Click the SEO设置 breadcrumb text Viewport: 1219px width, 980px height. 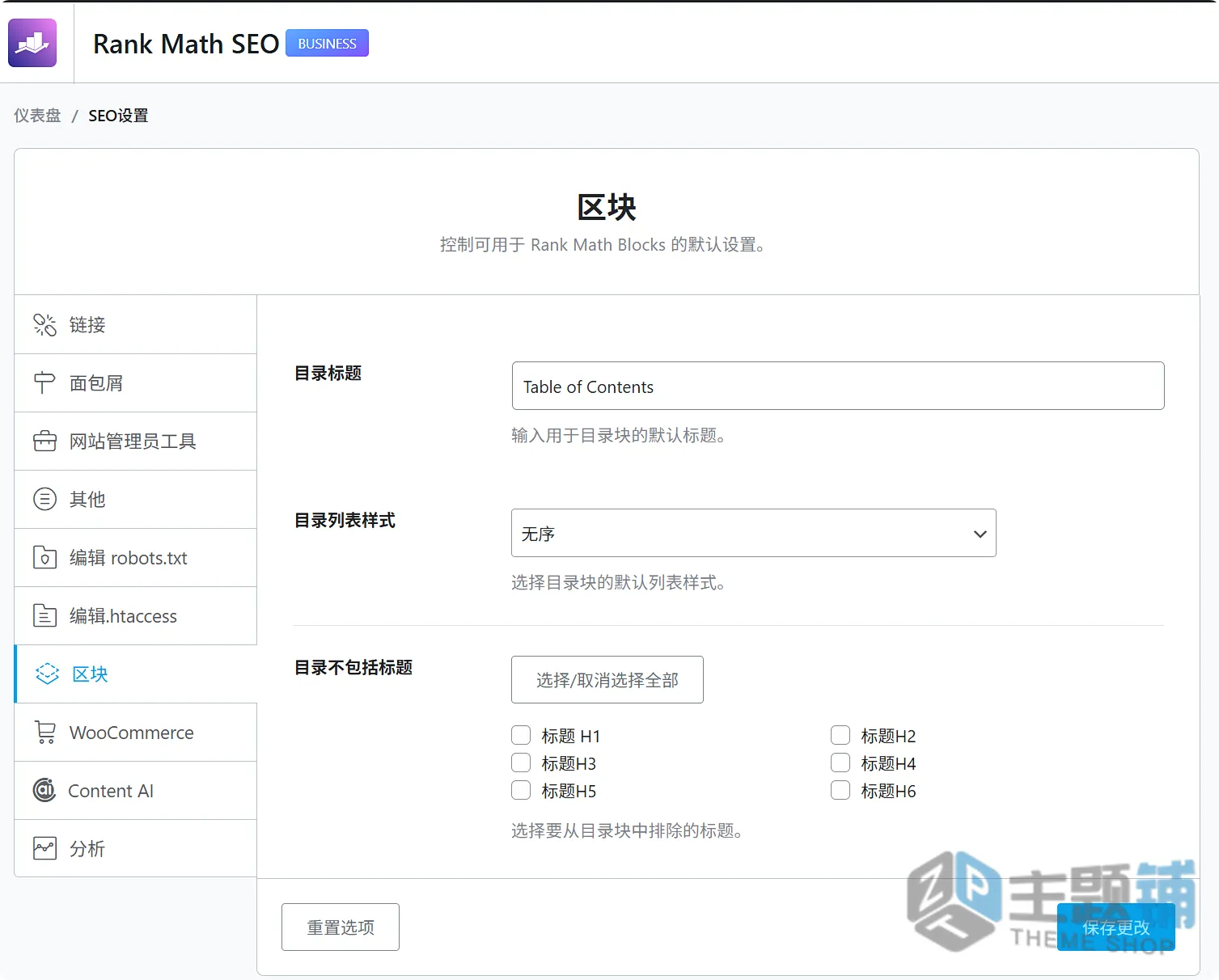tap(118, 116)
